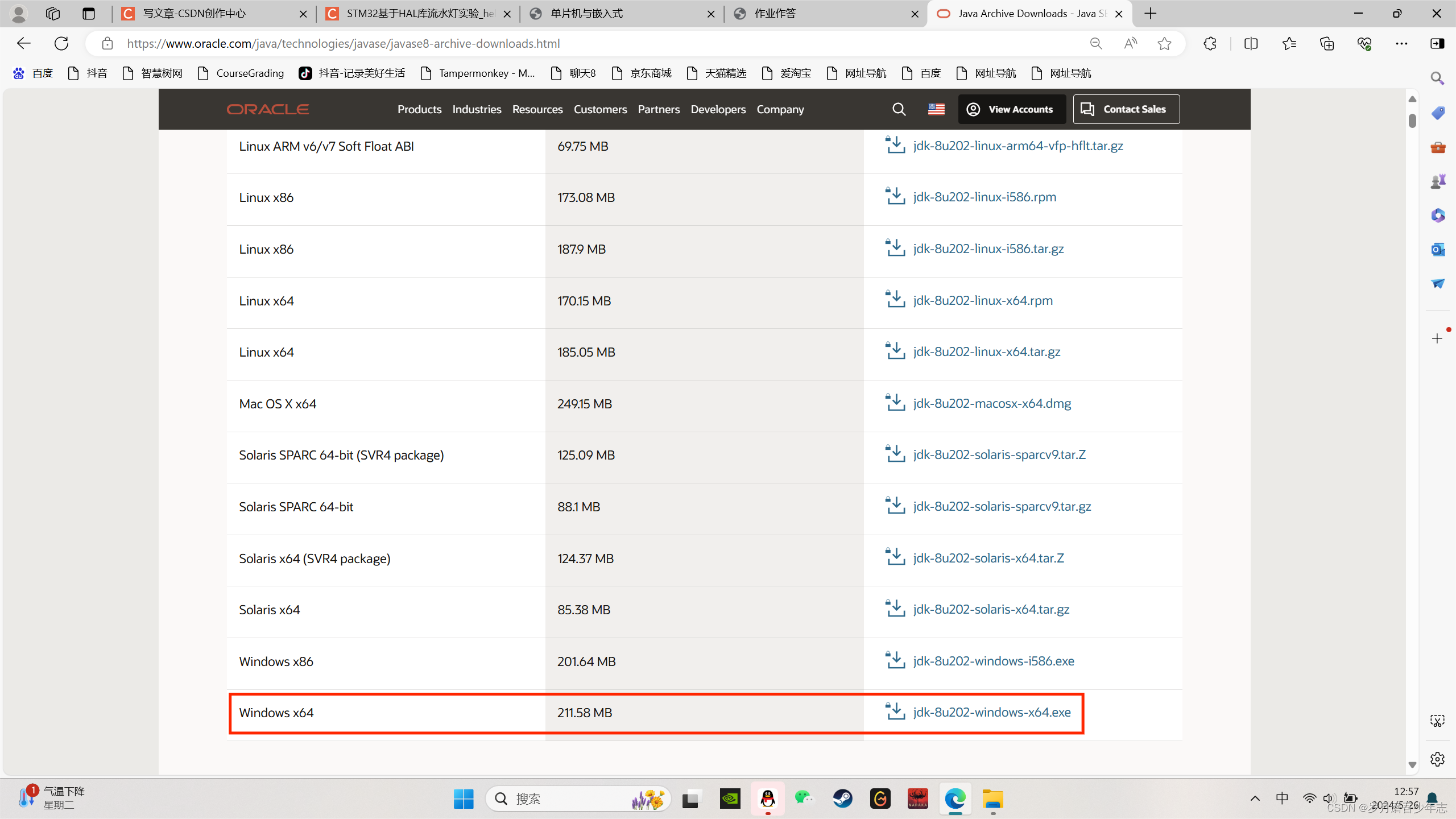Open Edge settings and more menu
This screenshot has height=819, width=1456.
[x=1401, y=43]
